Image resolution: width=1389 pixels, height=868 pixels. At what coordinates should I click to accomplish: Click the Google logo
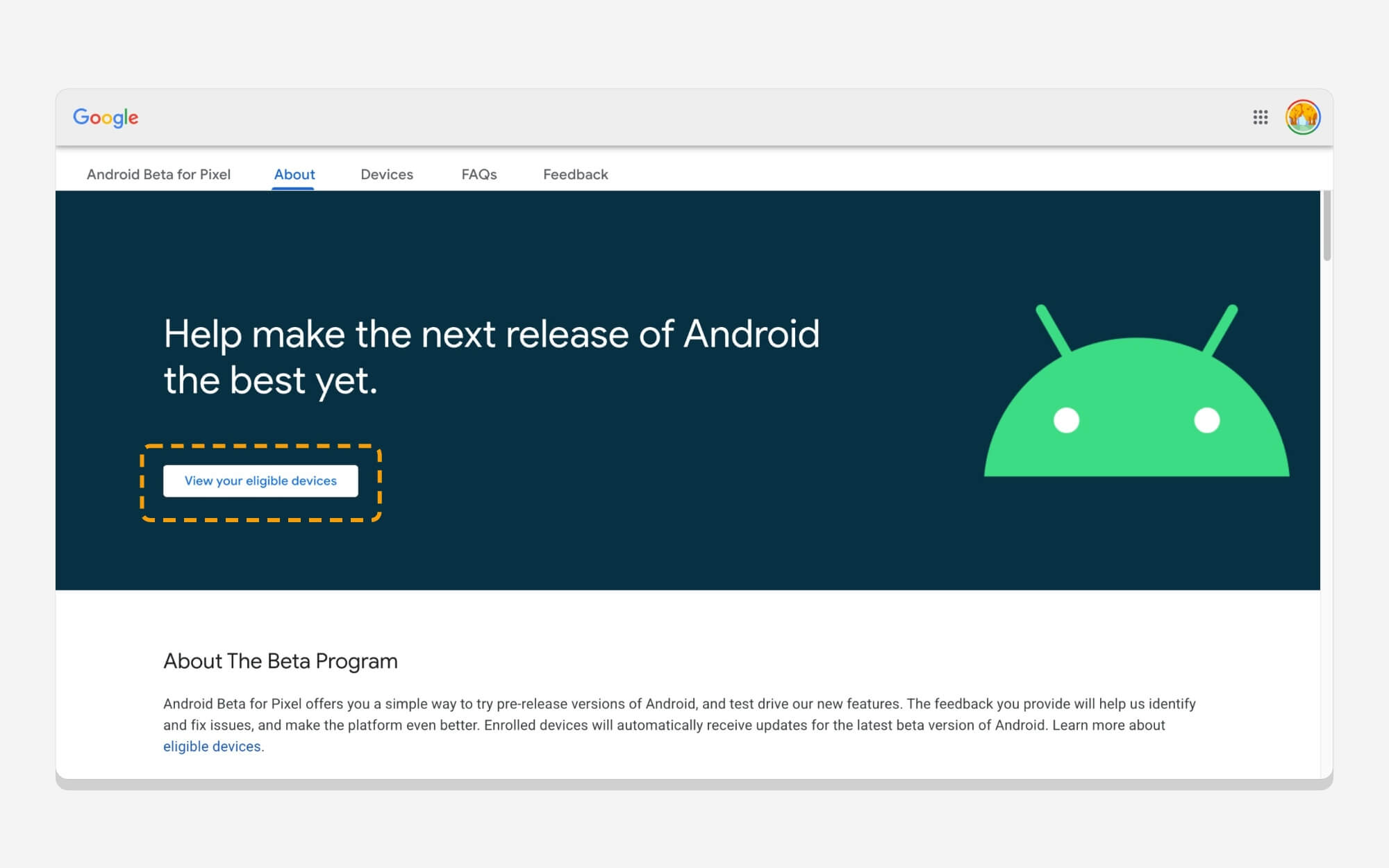pos(106,117)
